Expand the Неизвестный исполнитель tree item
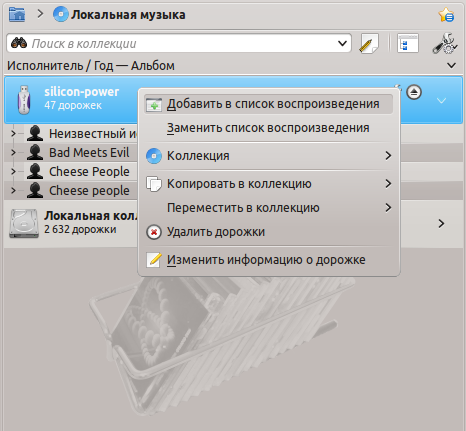The height and width of the screenshot is (431, 466). click(13, 134)
